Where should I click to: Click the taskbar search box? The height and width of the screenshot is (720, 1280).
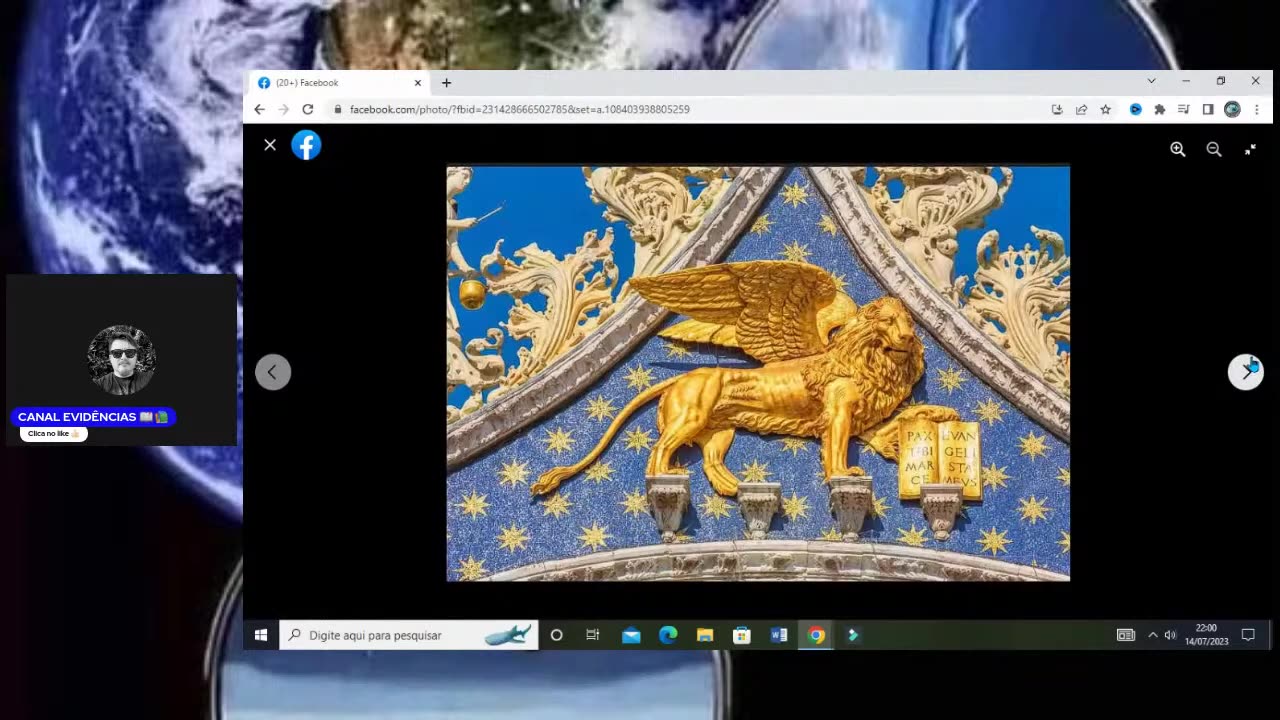pyautogui.click(x=409, y=635)
